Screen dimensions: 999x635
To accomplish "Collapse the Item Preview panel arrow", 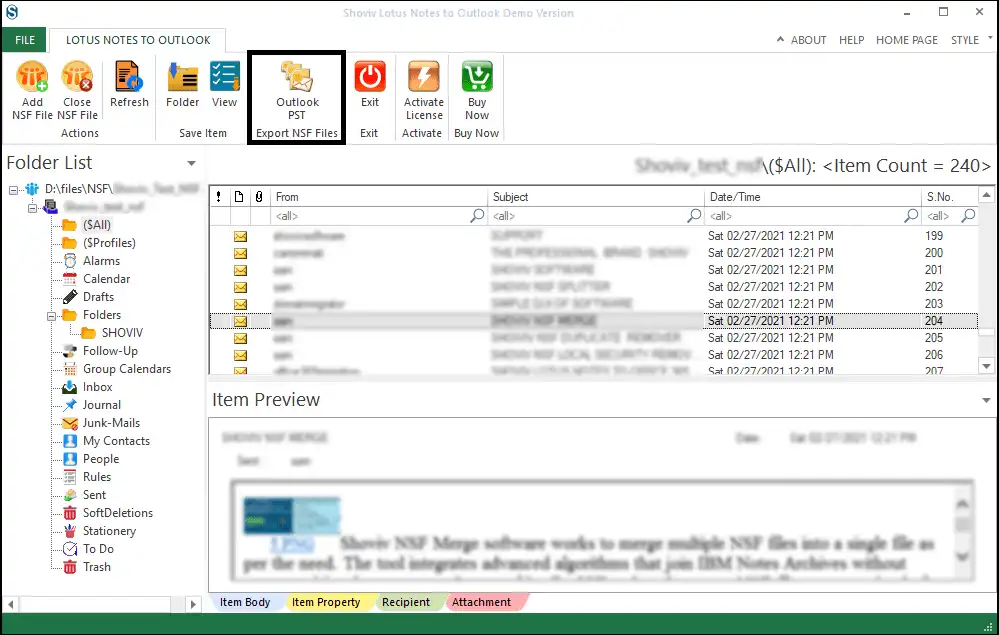I will tap(986, 400).
